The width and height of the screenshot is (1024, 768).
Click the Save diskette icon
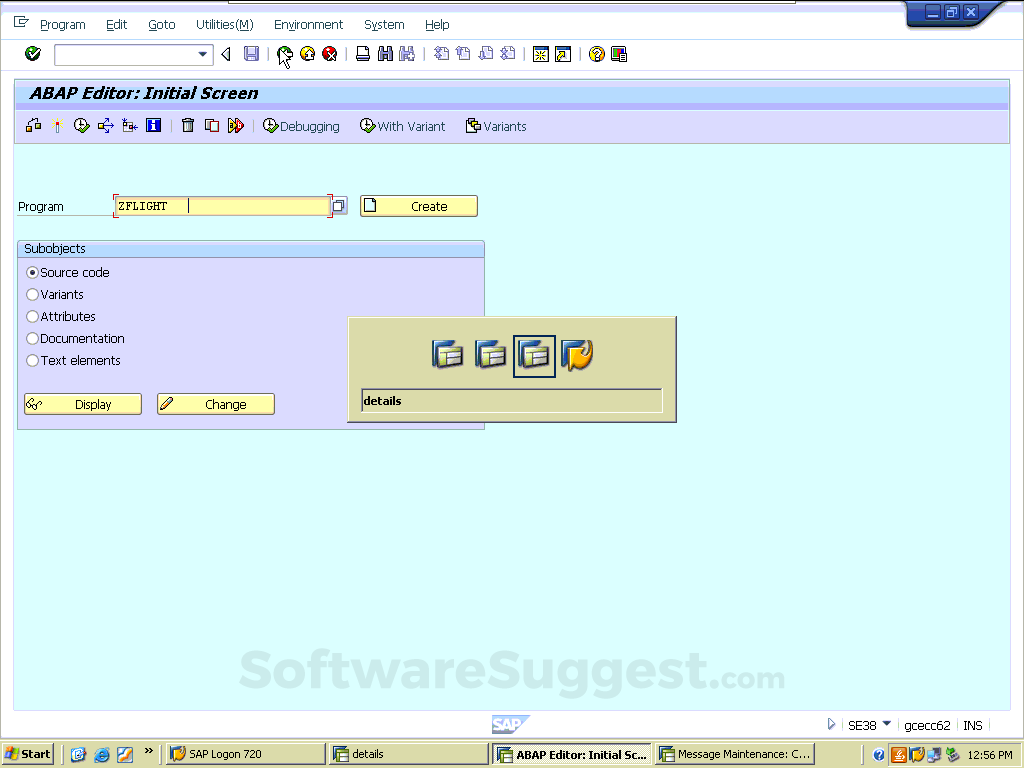pos(251,54)
